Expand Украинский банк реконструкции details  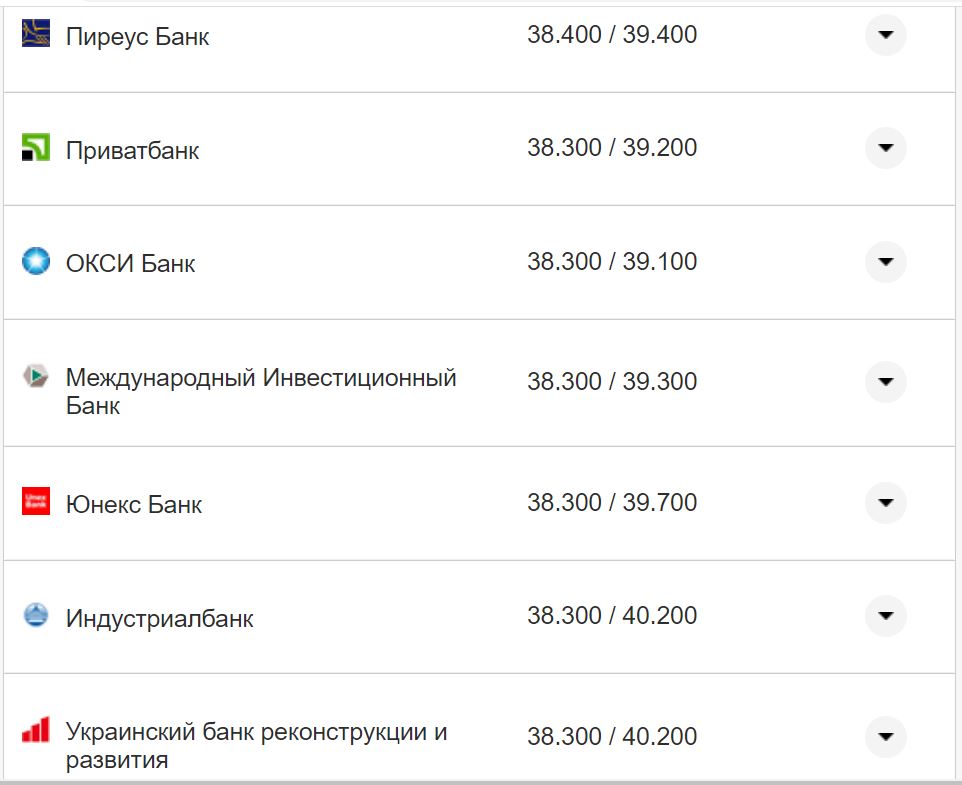pyautogui.click(x=885, y=736)
